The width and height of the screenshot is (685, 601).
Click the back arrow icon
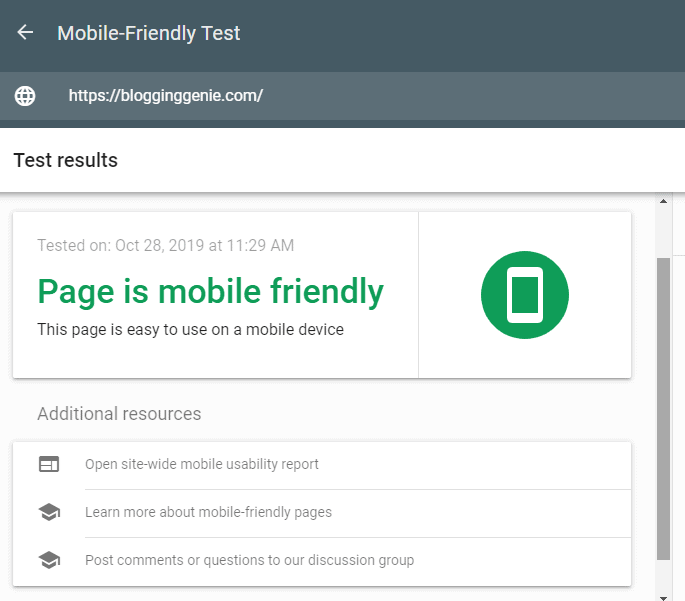click(x=25, y=32)
